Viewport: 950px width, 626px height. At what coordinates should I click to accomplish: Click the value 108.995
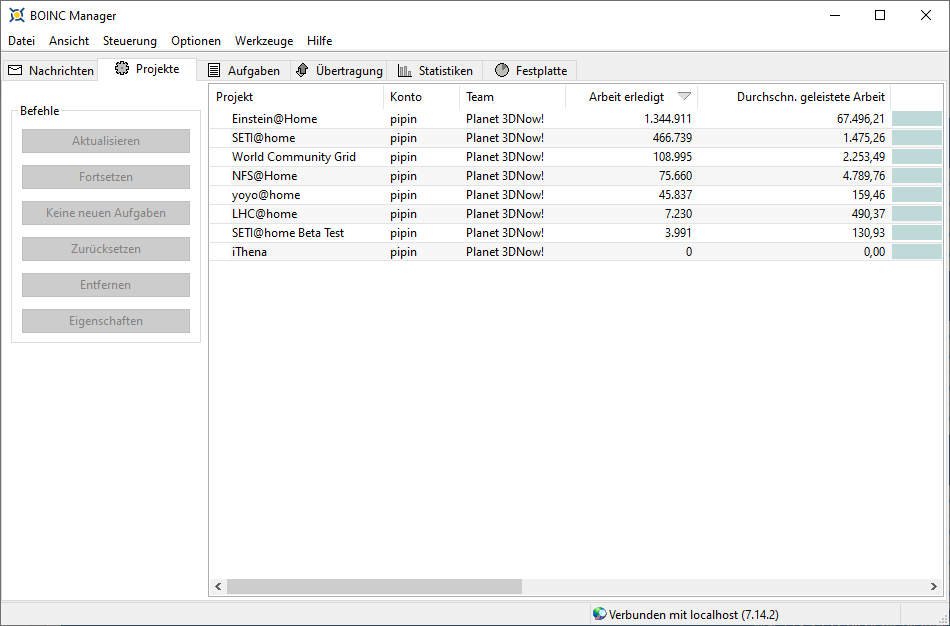[x=672, y=156]
